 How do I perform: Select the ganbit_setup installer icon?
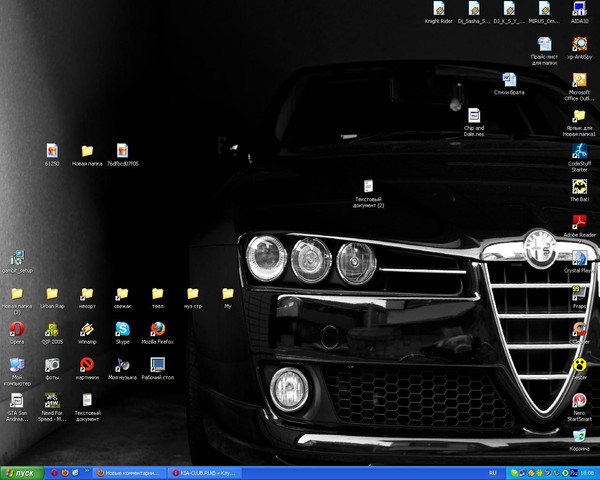(17, 258)
